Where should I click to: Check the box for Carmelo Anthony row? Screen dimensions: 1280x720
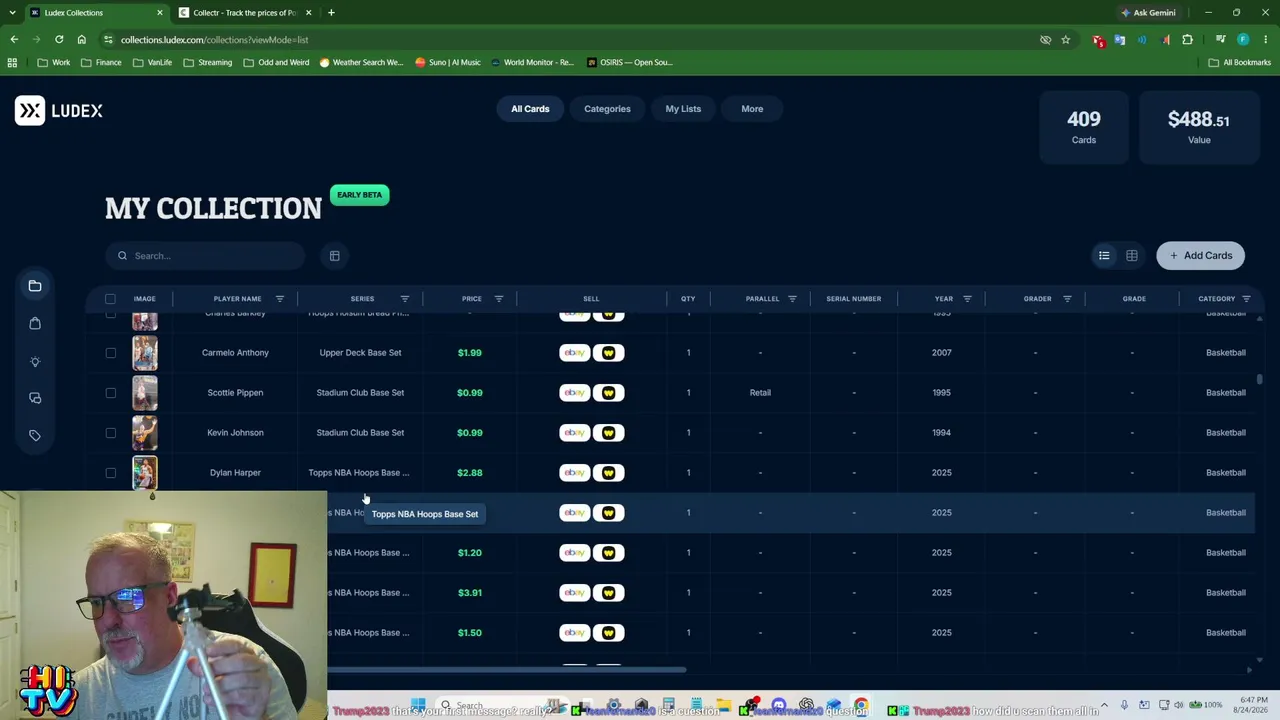pos(110,353)
